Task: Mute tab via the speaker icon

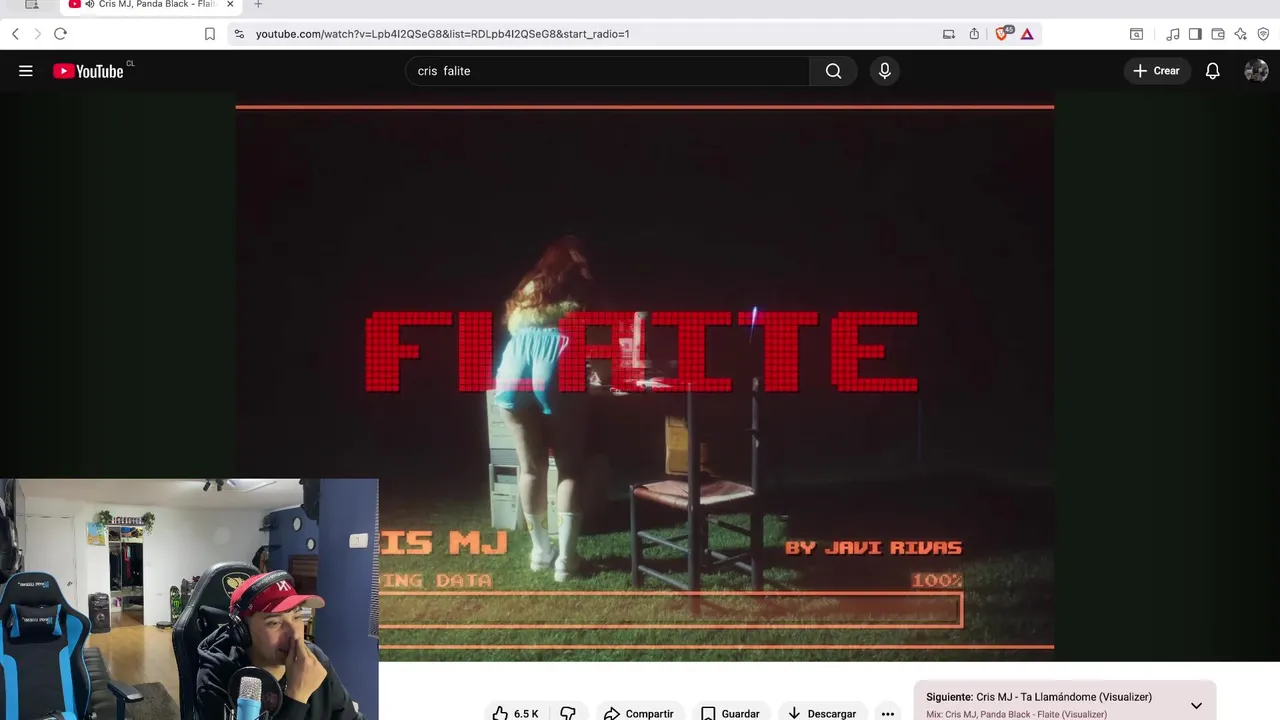Action: coord(90,4)
